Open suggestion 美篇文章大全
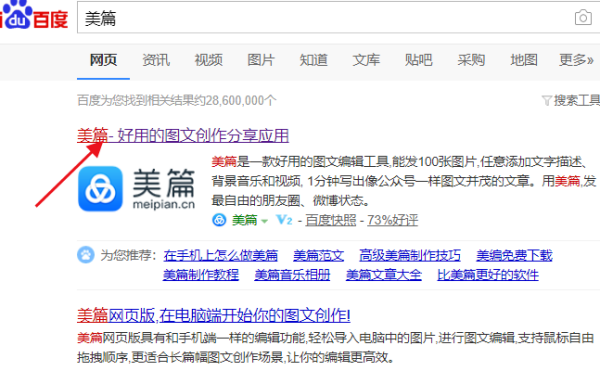This screenshot has height=371, width=600. 384,275
